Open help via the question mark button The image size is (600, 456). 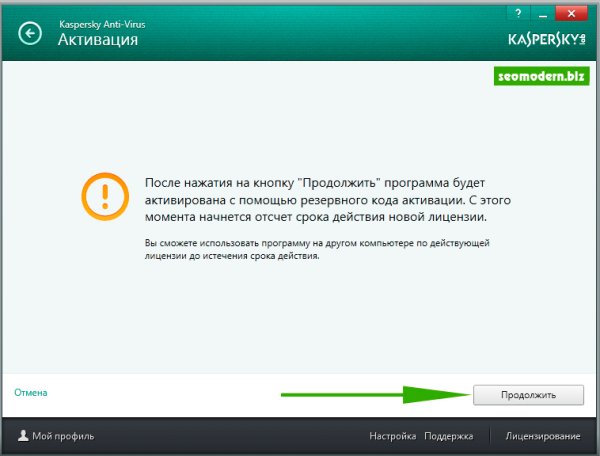pyautogui.click(x=518, y=13)
